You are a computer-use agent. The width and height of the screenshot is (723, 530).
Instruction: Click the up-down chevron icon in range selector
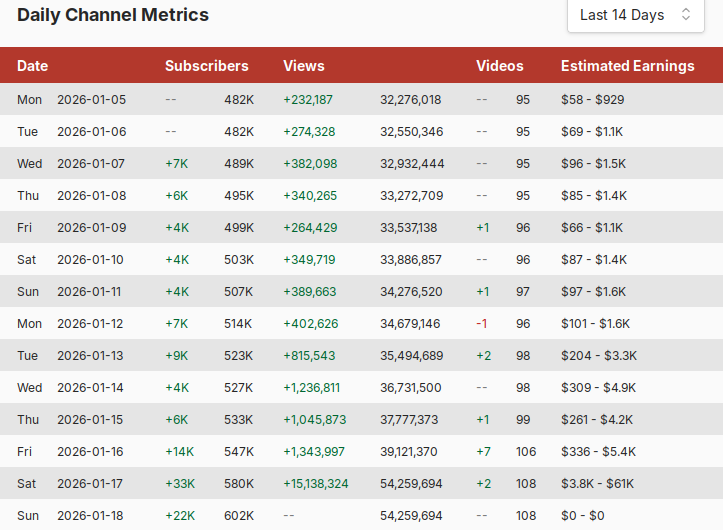(x=686, y=14)
